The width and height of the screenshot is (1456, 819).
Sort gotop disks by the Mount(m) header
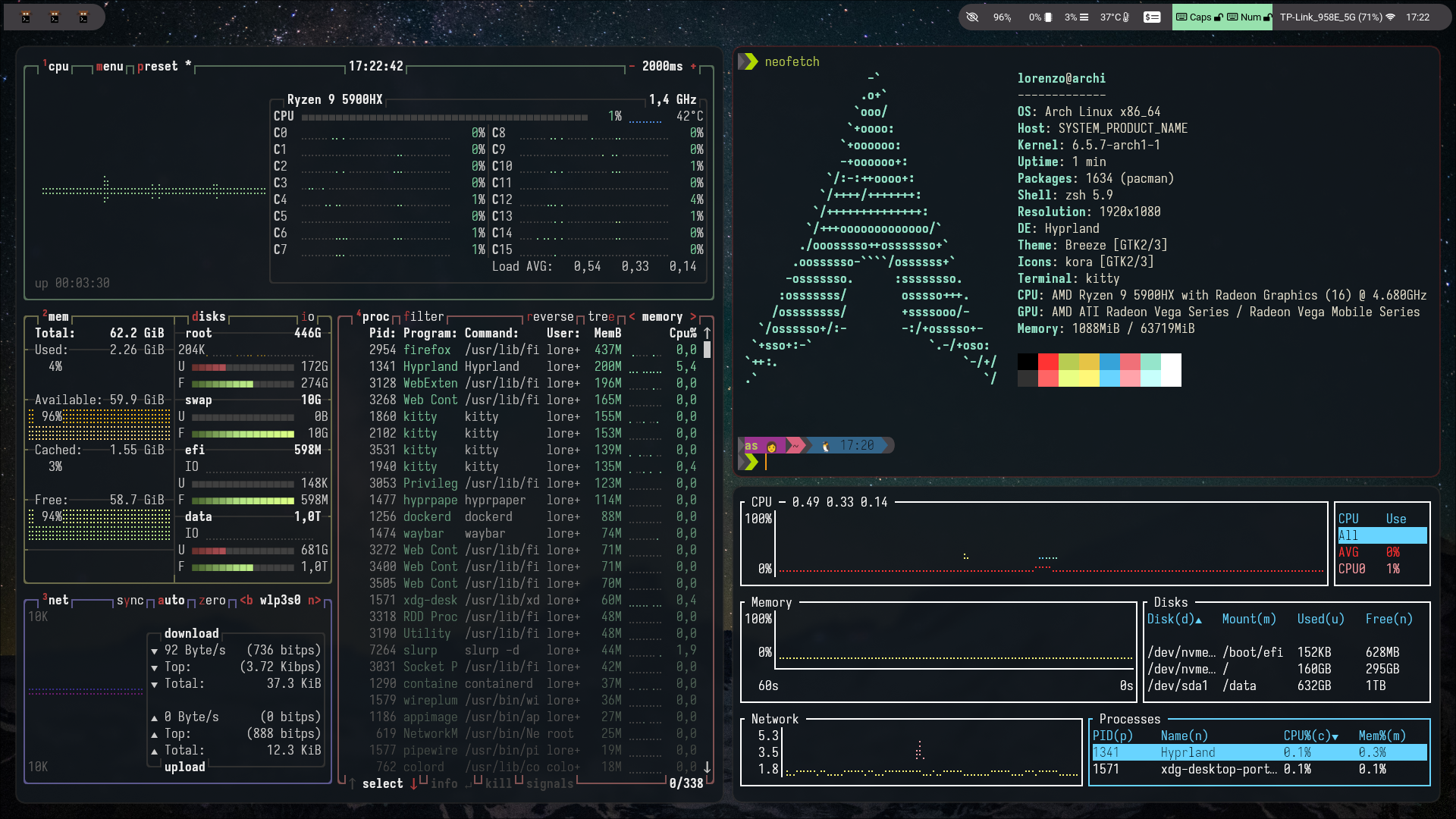1249,619
